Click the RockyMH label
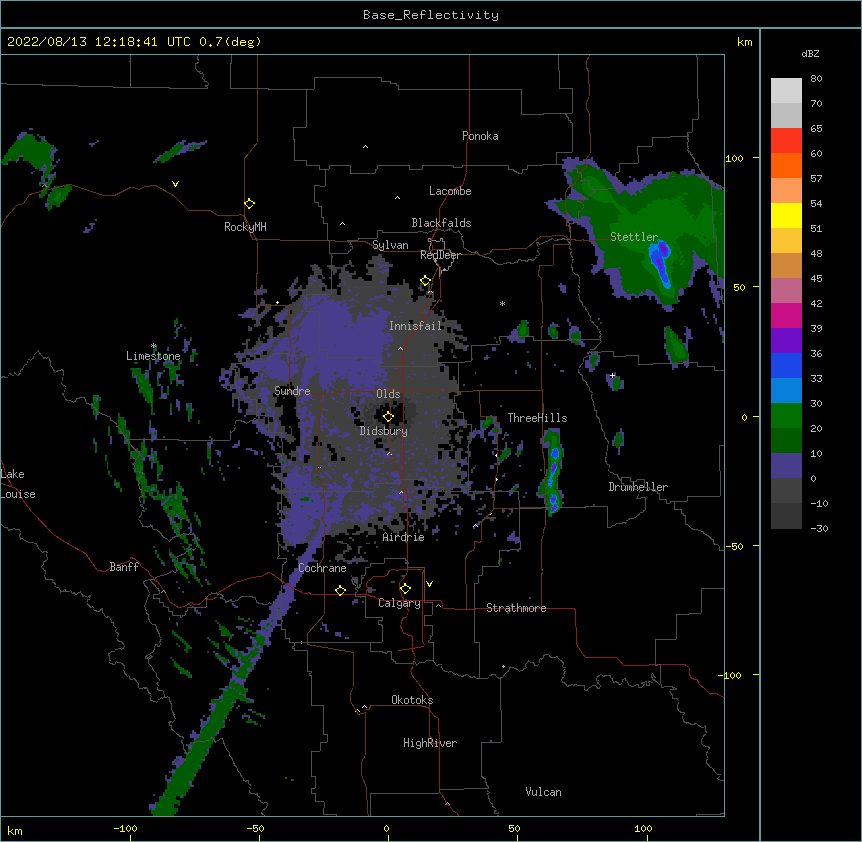This screenshot has width=862, height=842. [245, 227]
